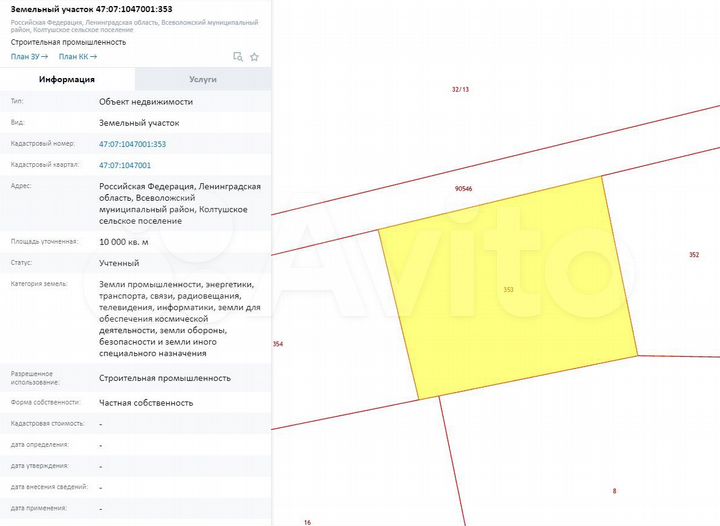720x526 pixels.
Task: Click the Учтенный status value
Action: [119, 262]
